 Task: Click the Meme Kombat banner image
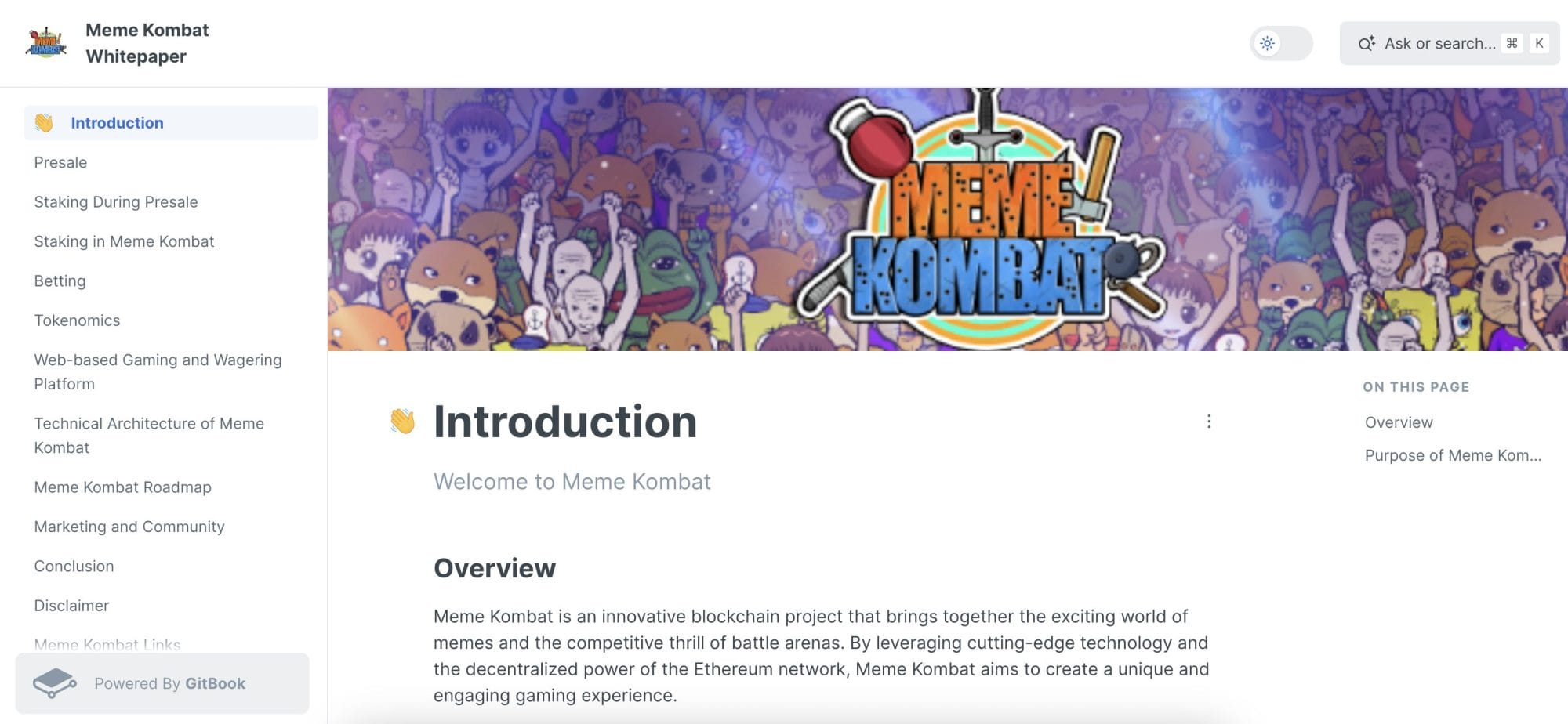[947, 219]
